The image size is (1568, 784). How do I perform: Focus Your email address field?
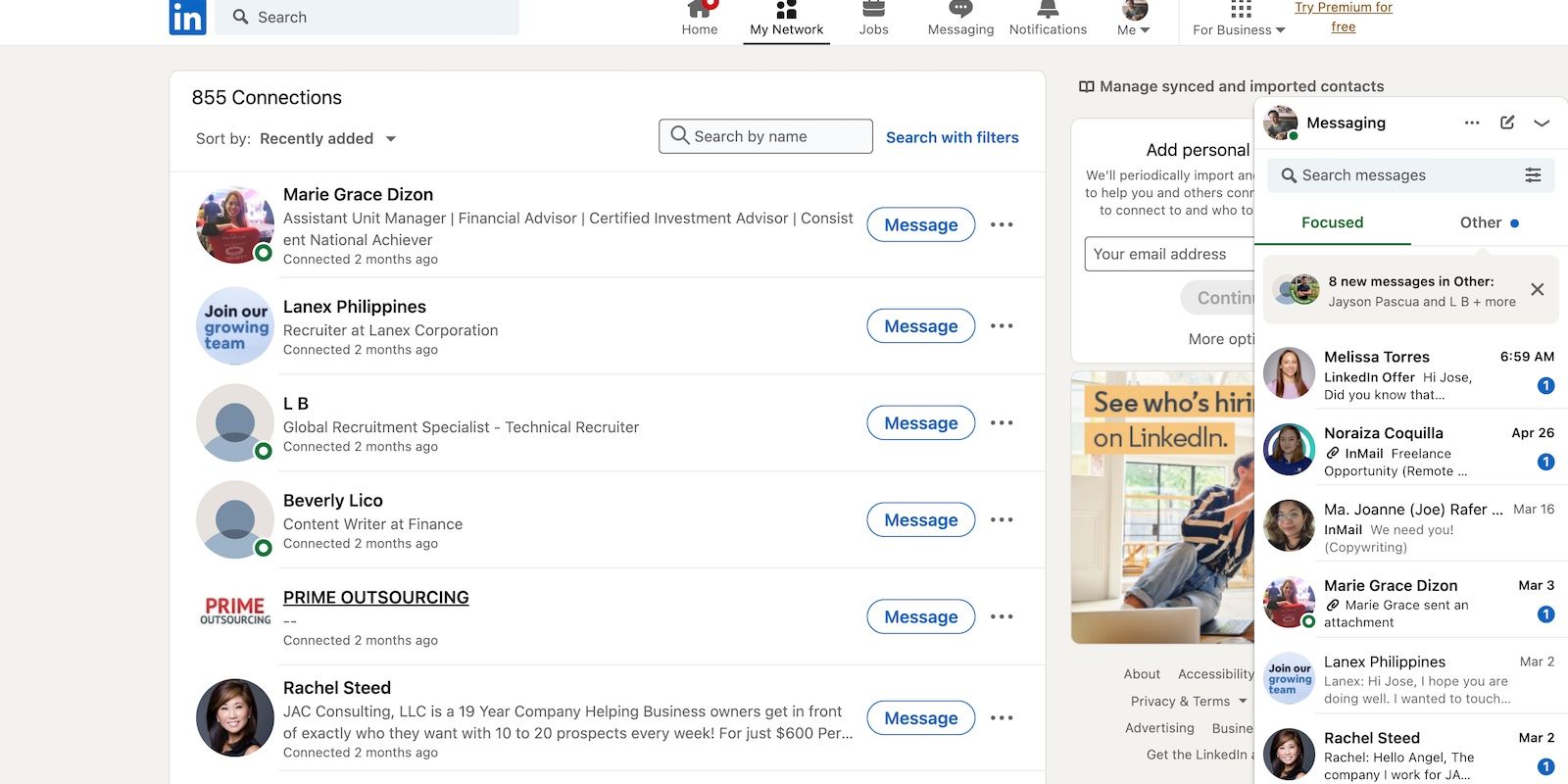click(1169, 254)
